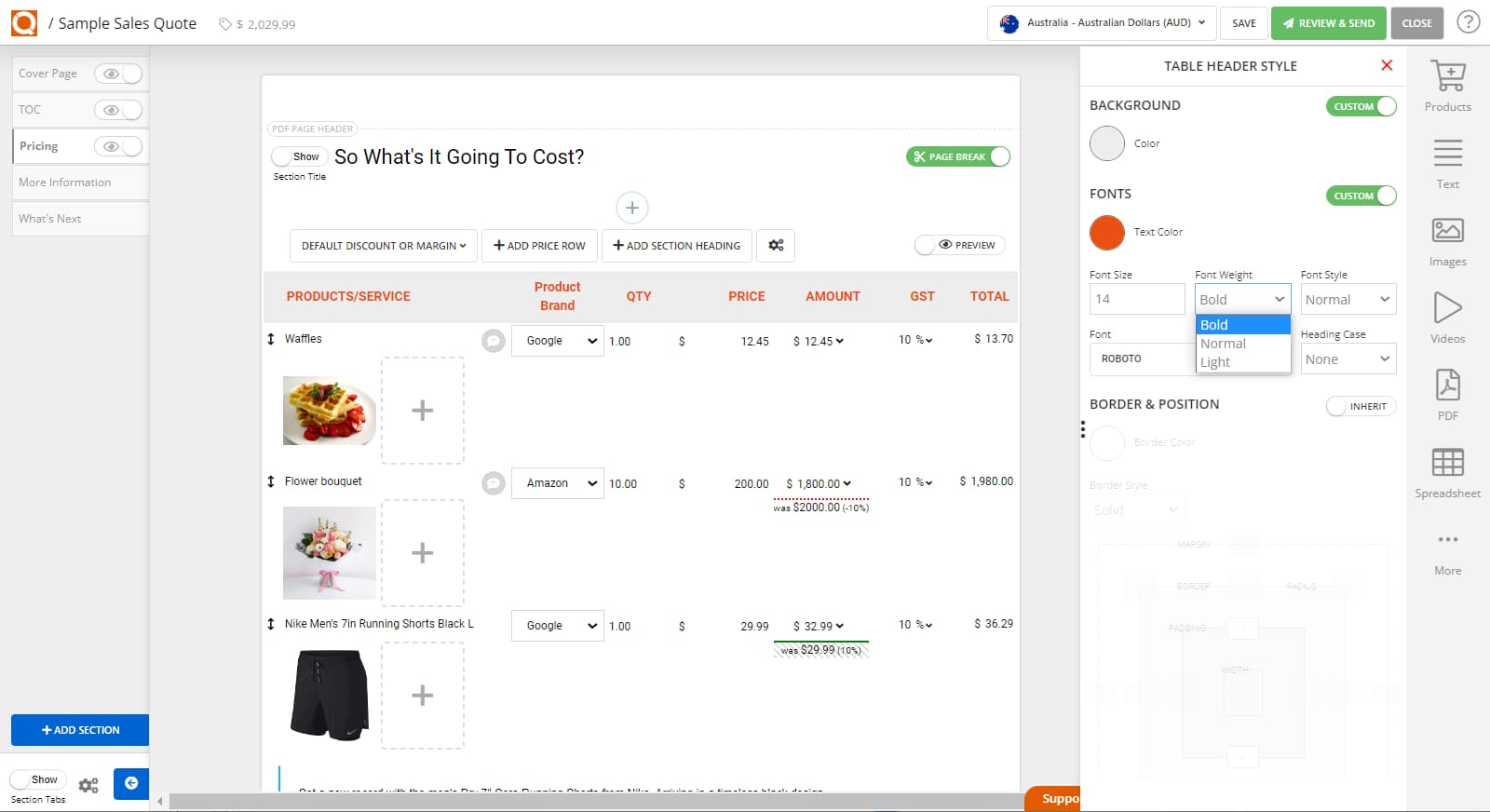The width and height of the screenshot is (1490, 812).
Task: Toggle Show Section Tabs switch
Action: coord(36,779)
